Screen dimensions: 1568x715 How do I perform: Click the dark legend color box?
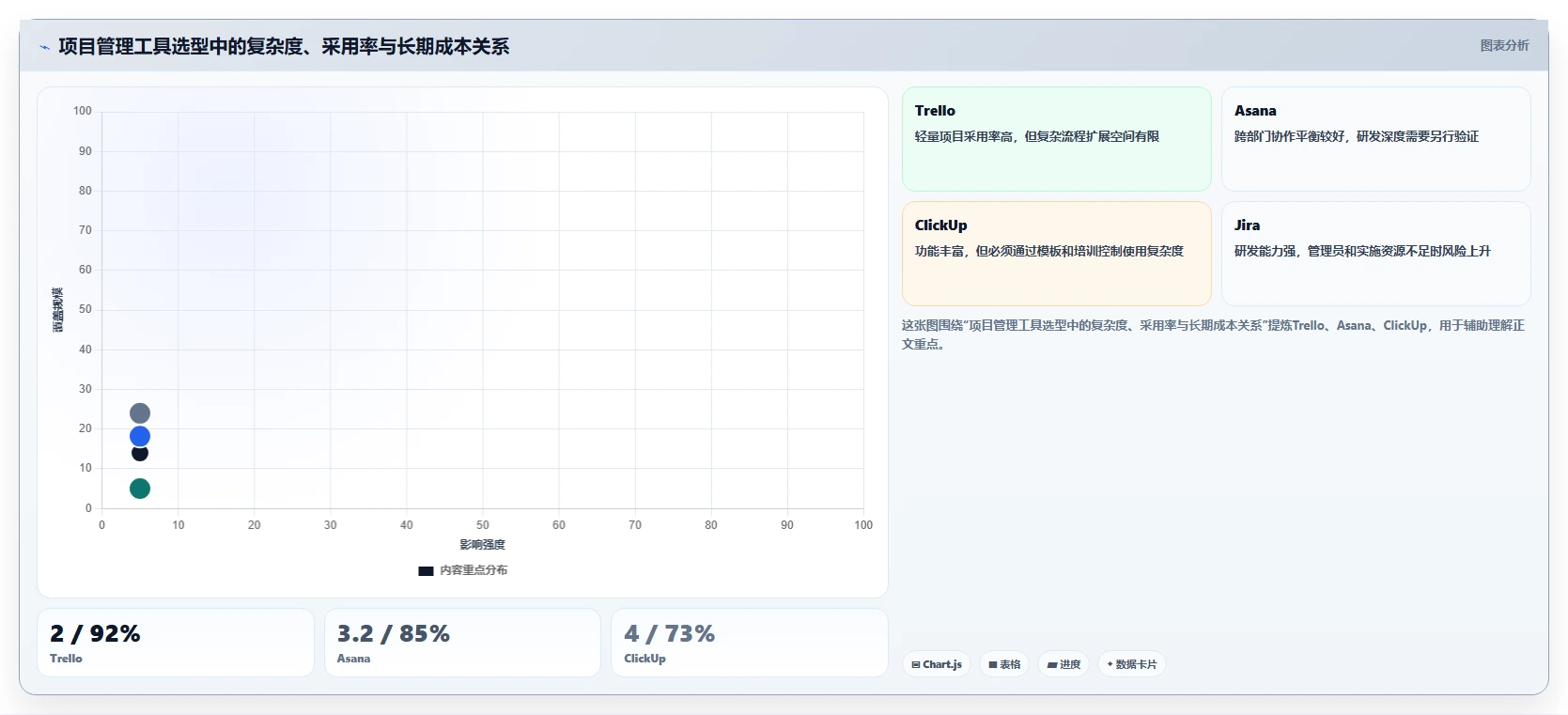point(426,570)
